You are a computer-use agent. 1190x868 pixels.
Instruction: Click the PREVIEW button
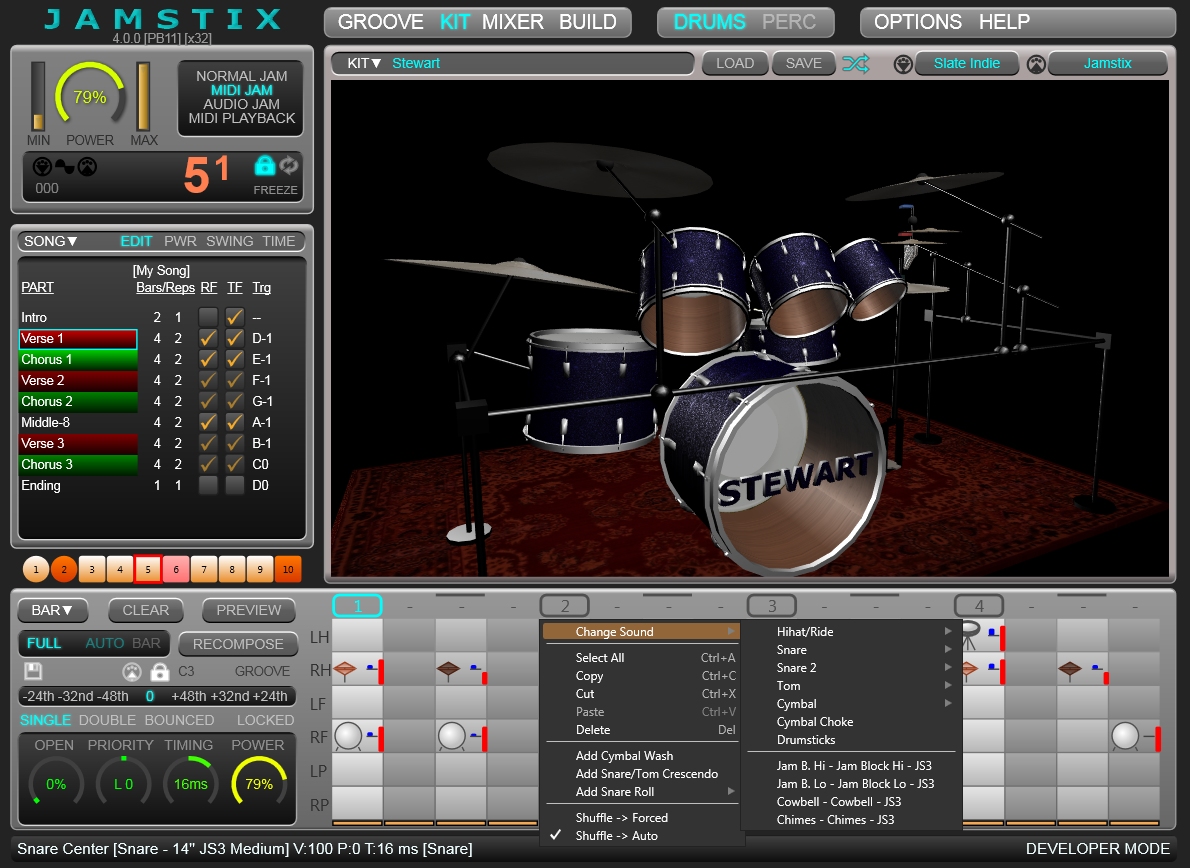249,610
